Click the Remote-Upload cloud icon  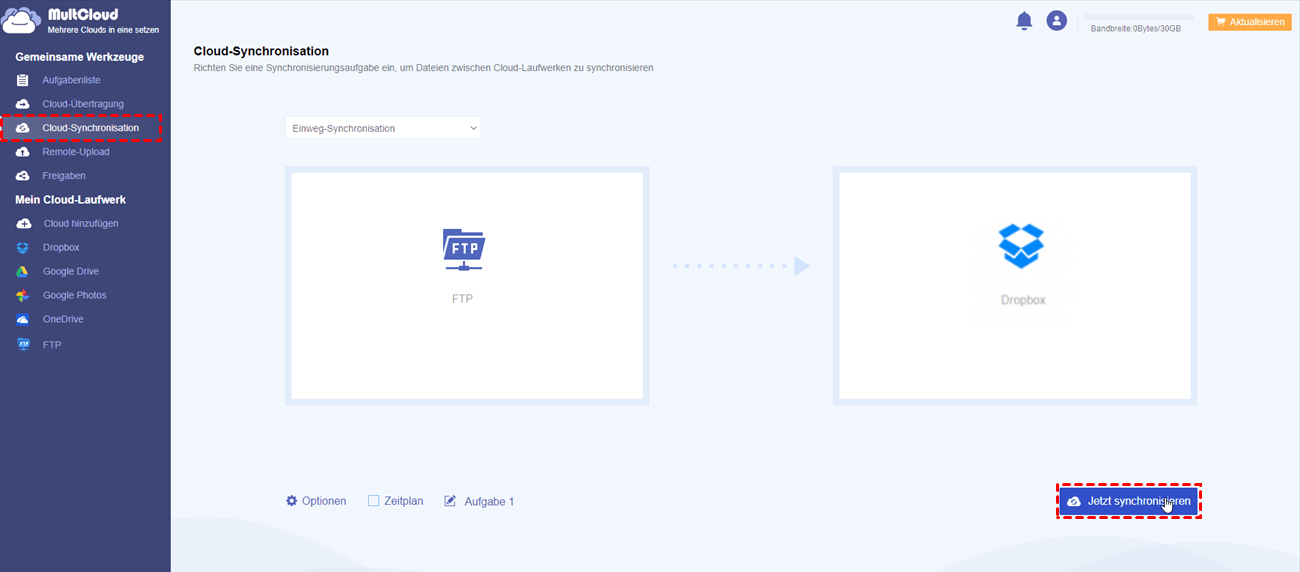(23, 152)
